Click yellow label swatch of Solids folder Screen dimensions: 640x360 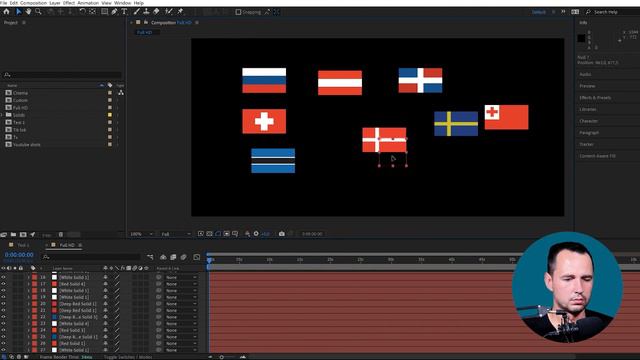109,115
